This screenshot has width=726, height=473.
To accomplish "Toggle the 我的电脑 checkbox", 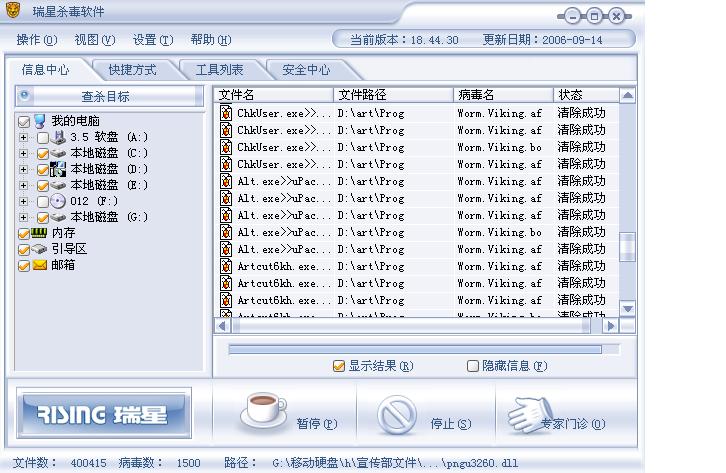I will 24,122.
